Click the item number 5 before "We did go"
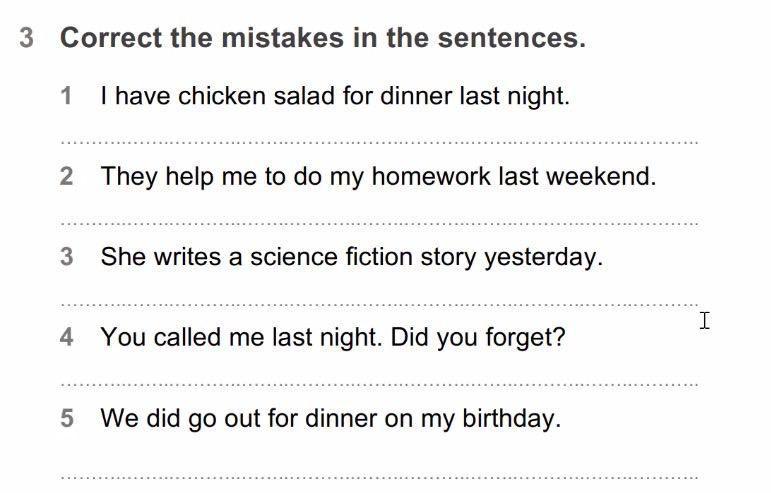Screen dimensions: 771x493 pos(67,418)
